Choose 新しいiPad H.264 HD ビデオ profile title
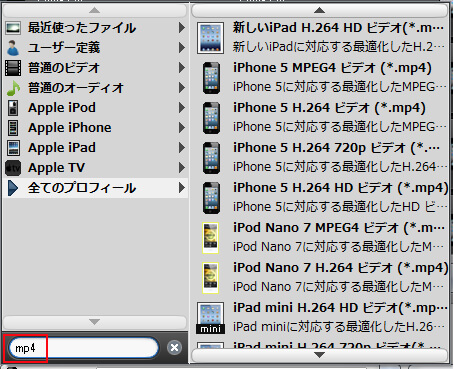 click(x=338, y=28)
